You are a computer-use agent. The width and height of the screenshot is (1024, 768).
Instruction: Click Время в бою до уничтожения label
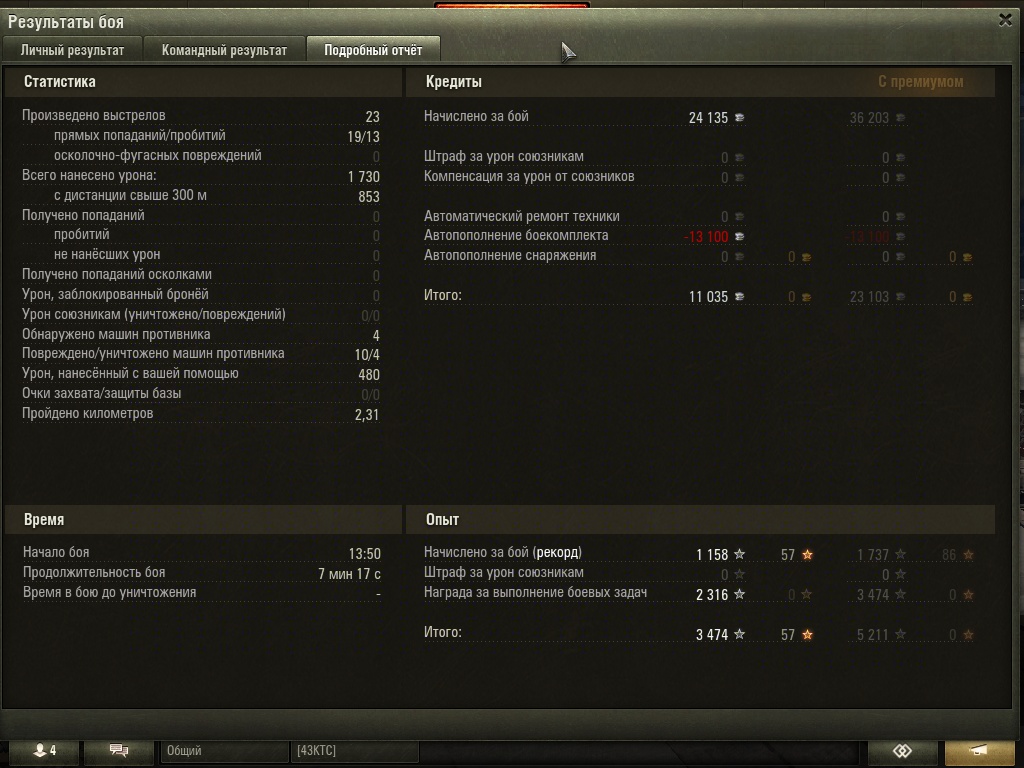[110, 592]
